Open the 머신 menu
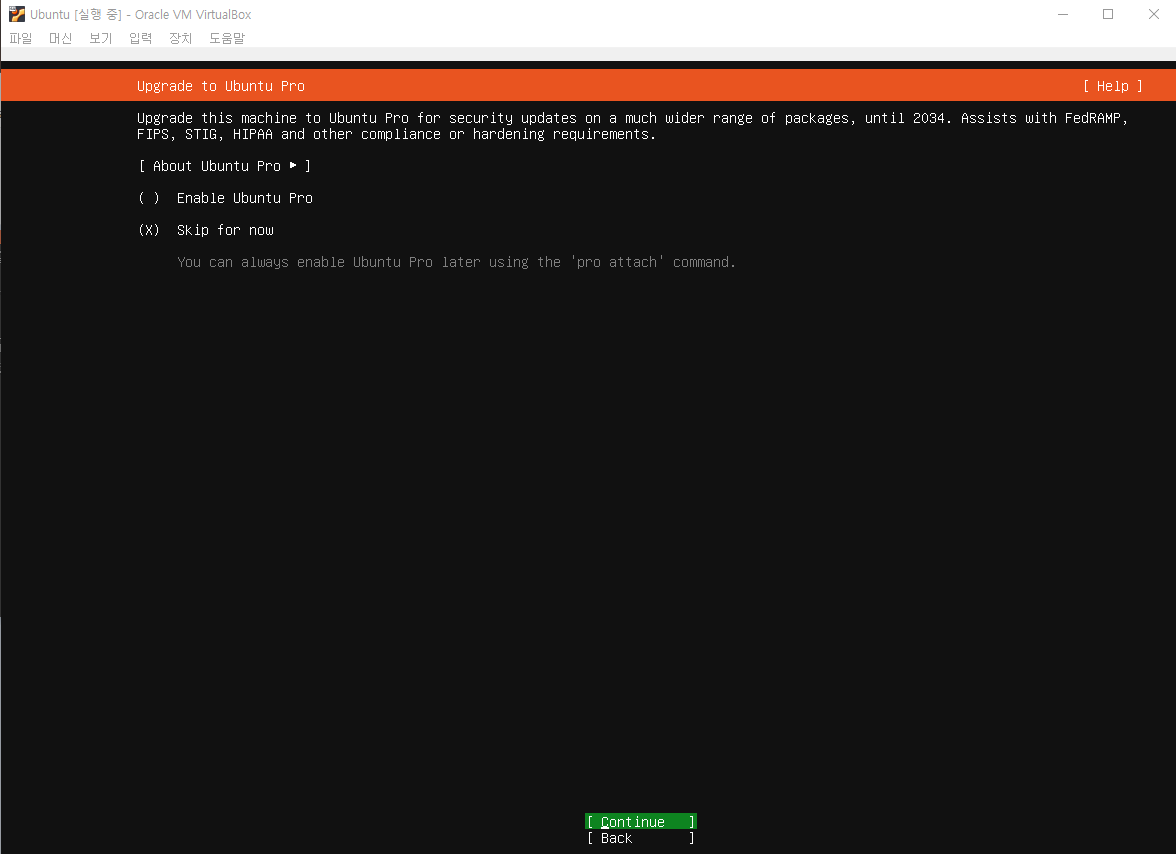 tap(60, 38)
